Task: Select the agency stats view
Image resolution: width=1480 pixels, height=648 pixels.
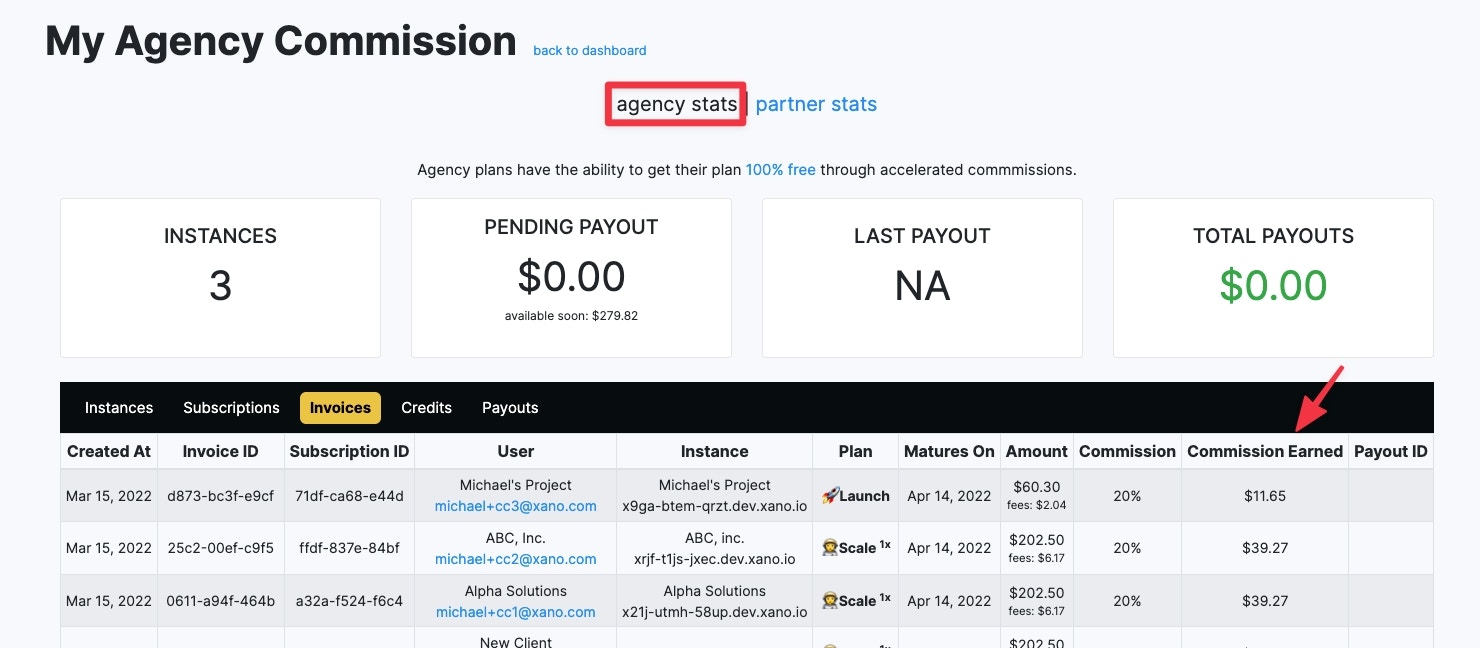Action: tap(676, 104)
